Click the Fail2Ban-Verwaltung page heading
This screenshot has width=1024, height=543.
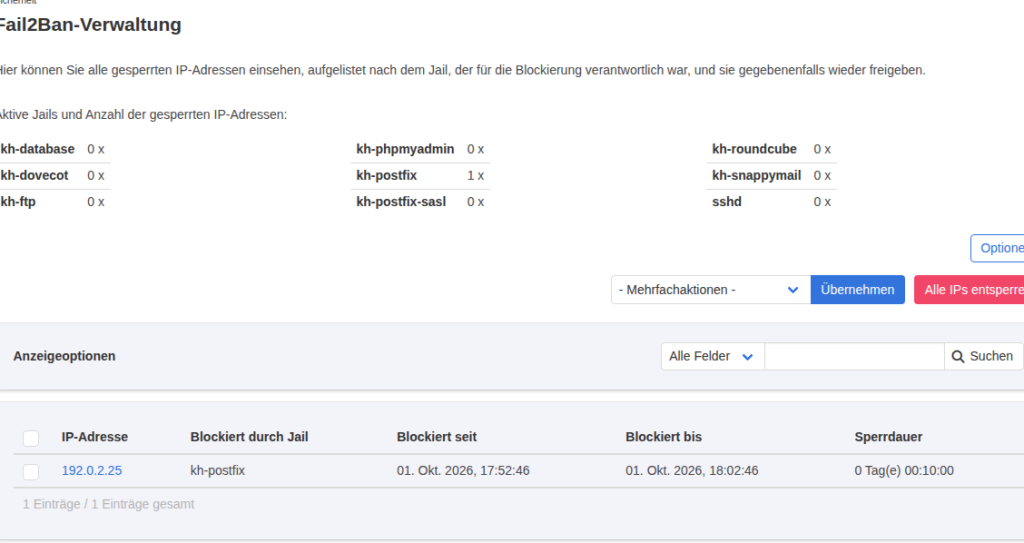pyautogui.click(x=90, y=24)
